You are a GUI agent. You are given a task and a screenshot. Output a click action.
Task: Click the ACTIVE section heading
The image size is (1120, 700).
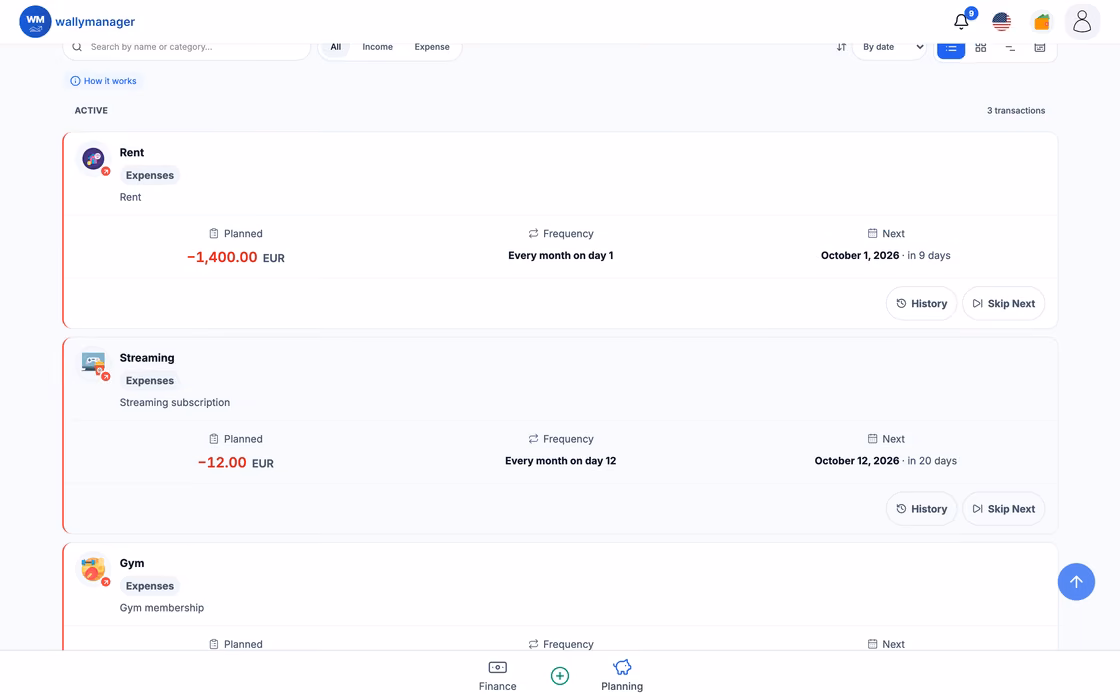(x=91, y=111)
